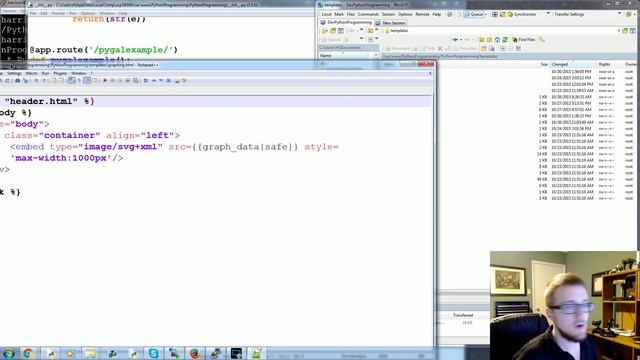Open Skype from the taskbar
This screenshot has height=360, width=640.
coord(153,353)
